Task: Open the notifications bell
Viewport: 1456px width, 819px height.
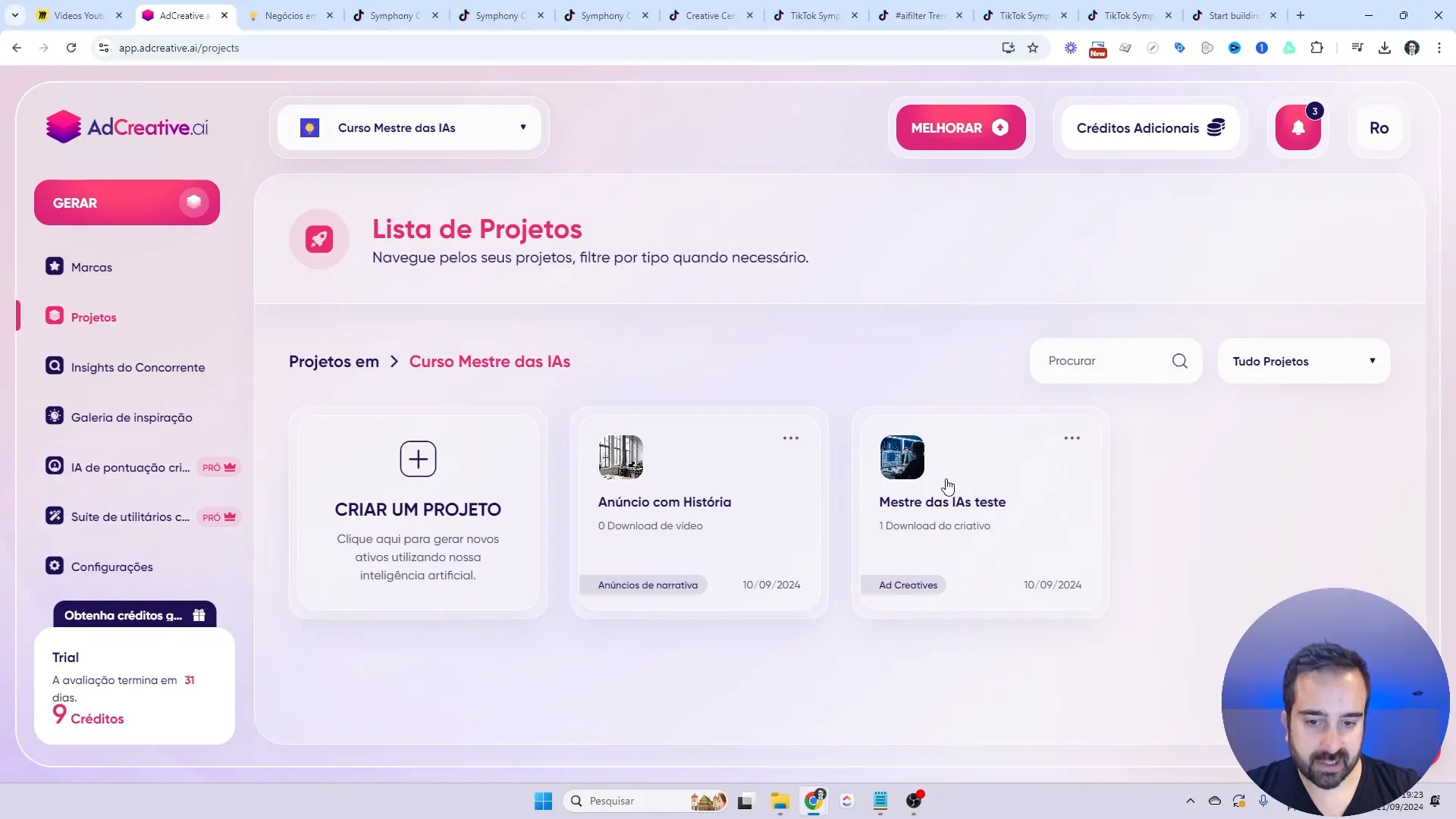Action: coord(1298,127)
